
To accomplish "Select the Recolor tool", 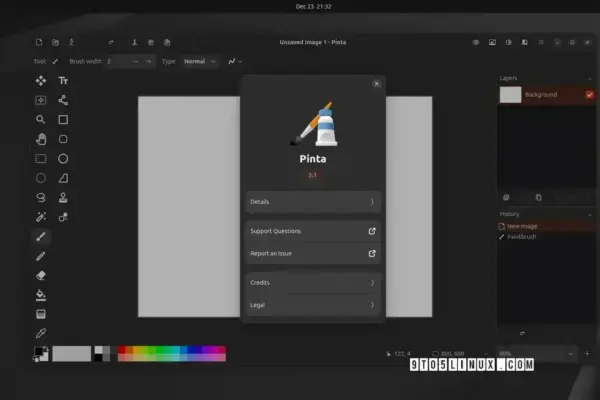I will click(63, 217).
